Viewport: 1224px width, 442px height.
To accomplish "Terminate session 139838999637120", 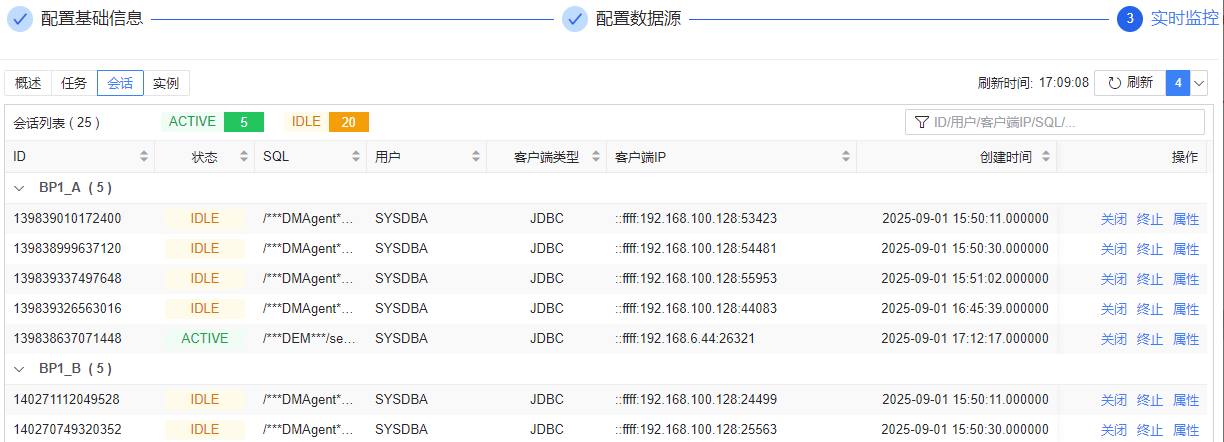I will click(1149, 249).
